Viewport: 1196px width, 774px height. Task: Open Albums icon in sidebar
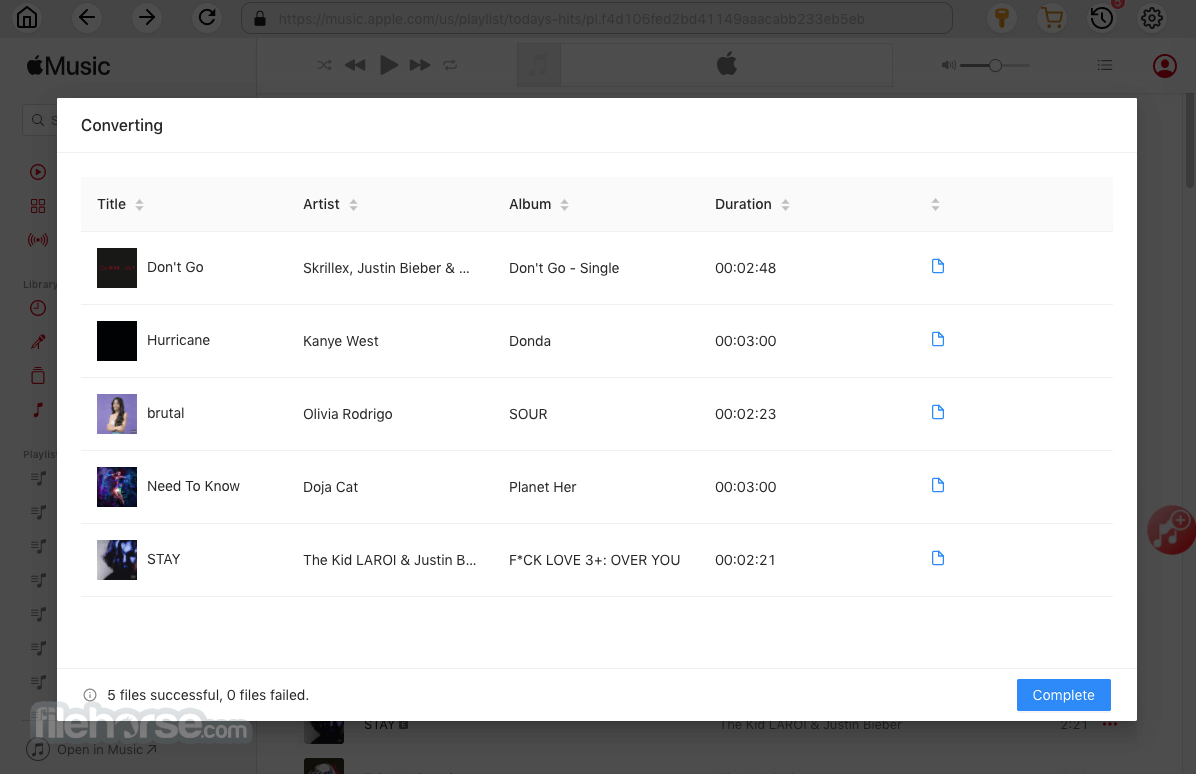point(38,375)
